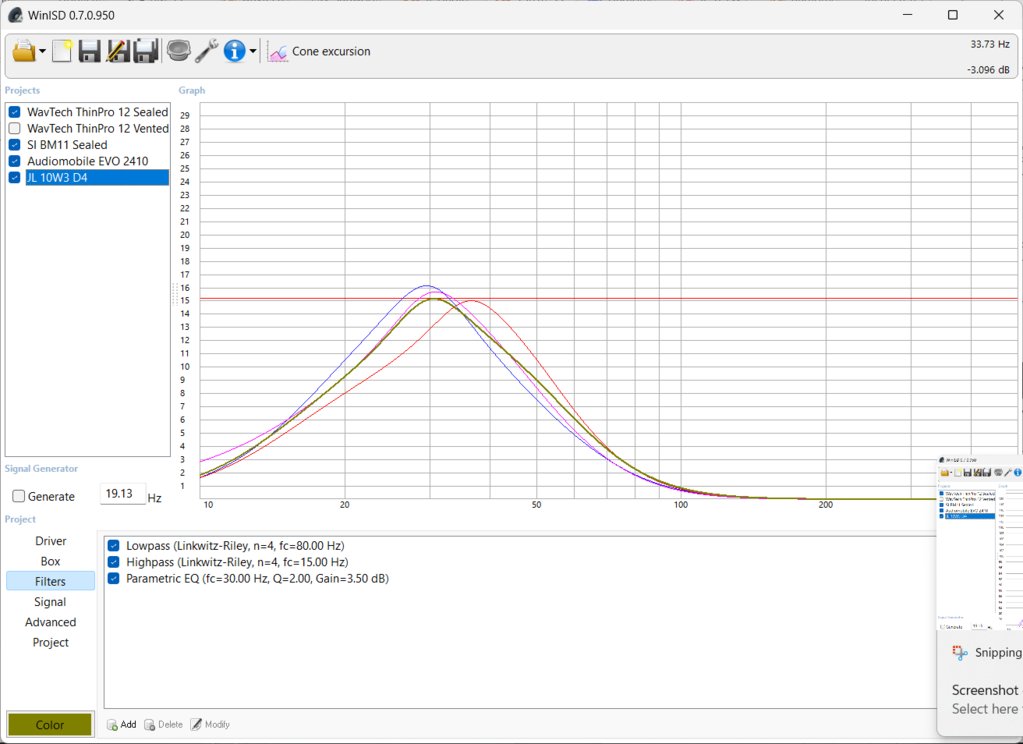Uncheck the SI BM11 Sealed project
The width and height of the screenshot is (1023, 744).
point(15,145)
